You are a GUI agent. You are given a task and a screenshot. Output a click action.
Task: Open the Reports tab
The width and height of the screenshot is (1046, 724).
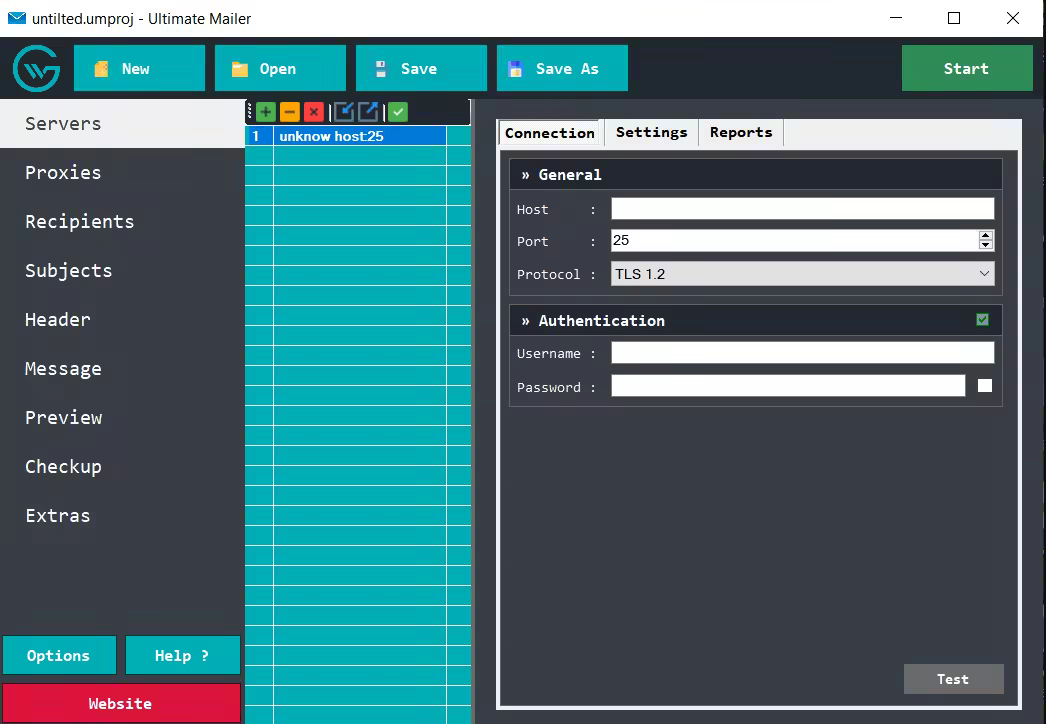[740, 132]
